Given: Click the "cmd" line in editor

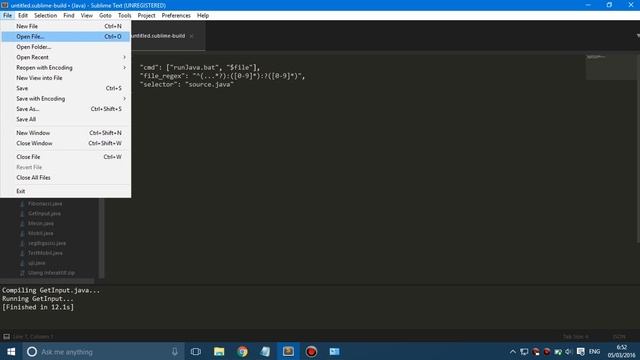Looking at the screenshot, I should tap(200, 67).
